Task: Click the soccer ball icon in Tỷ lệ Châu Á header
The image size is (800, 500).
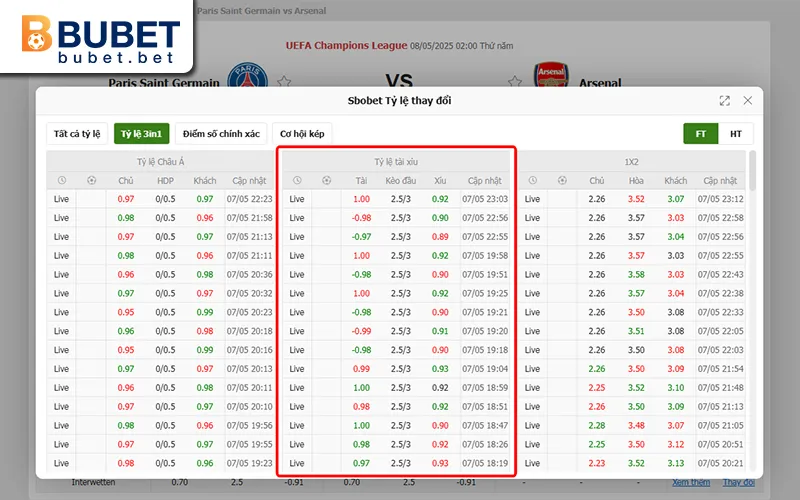Action: pyautogui.click(x=91, y=180)
